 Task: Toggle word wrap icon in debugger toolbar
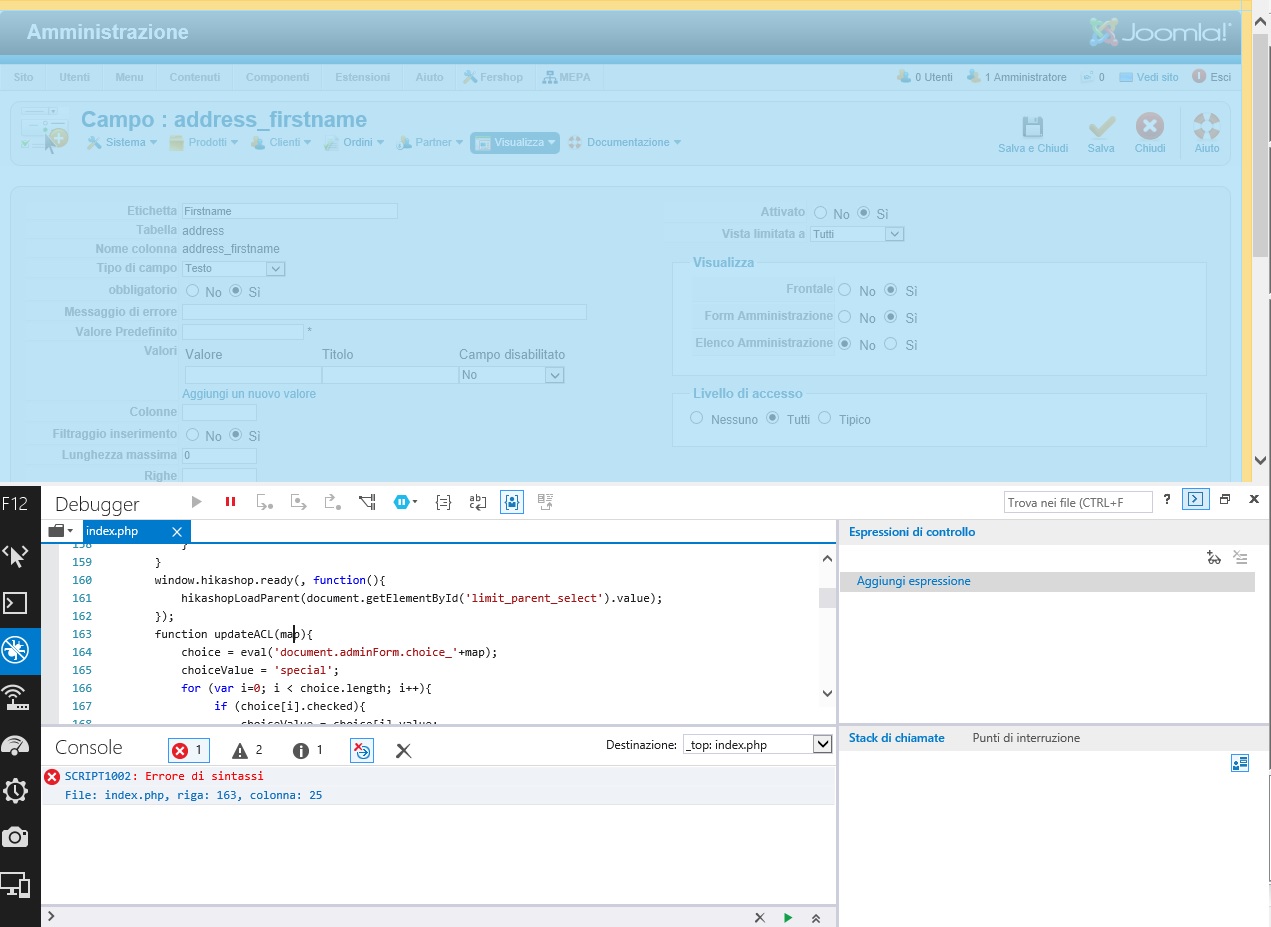pyautogui.click(x=478, y=502)
